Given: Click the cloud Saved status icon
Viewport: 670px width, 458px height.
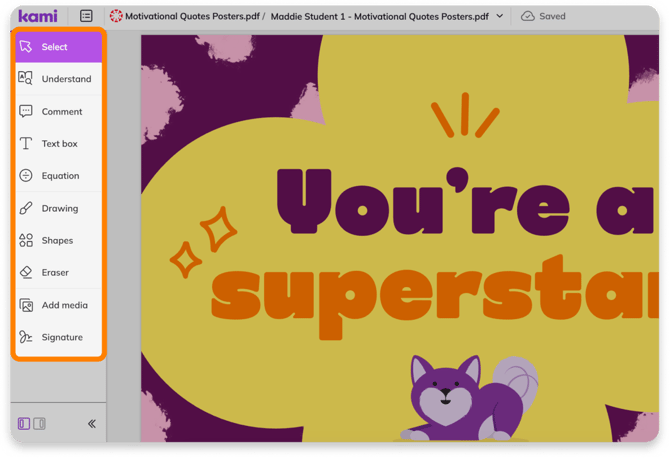Looking at the screenshot, I should tap(528, 16).
